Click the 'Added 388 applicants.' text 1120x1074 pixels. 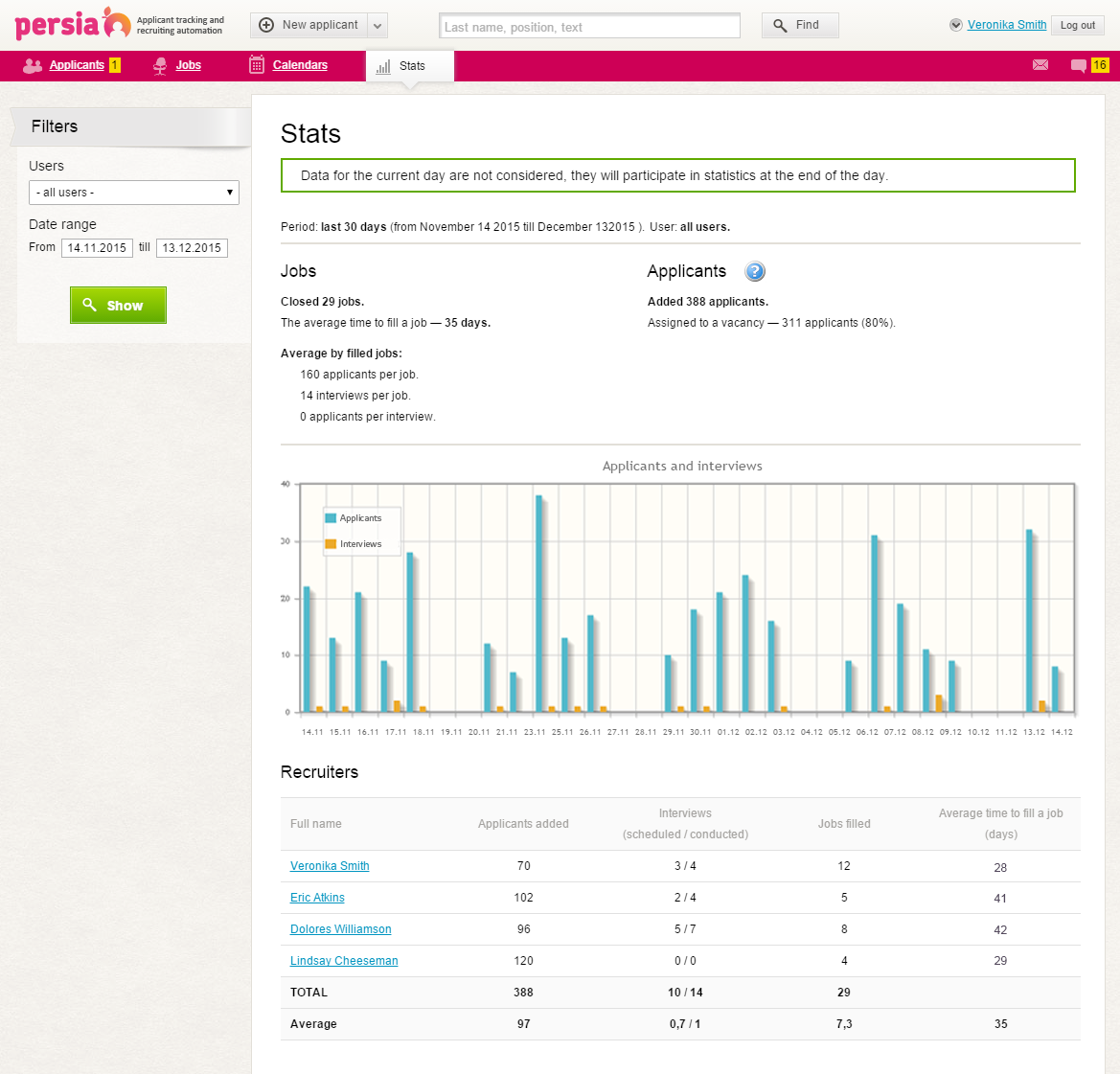click(x=708, y=302)
